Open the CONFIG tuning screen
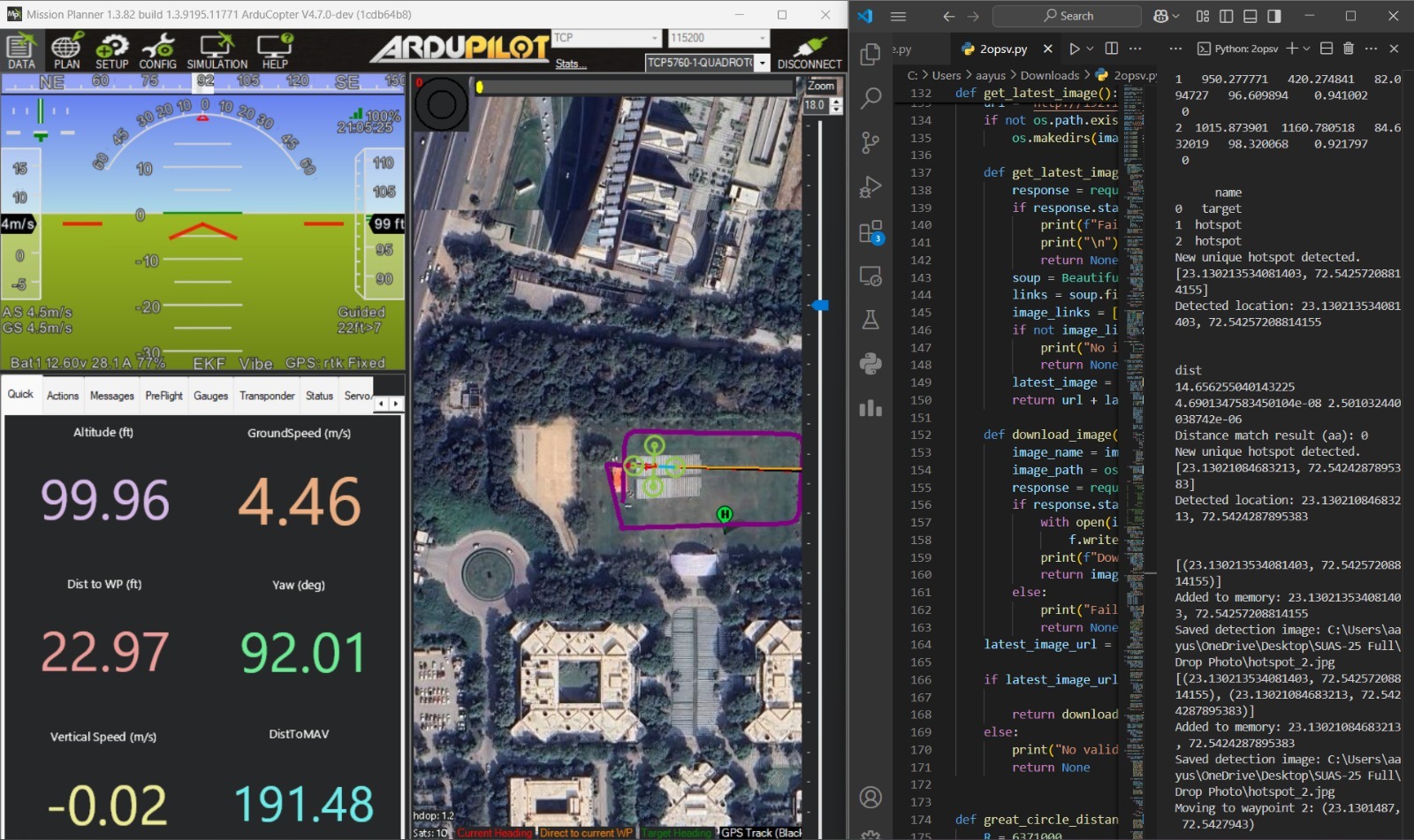The width and height of the screenshot is (1414, 840). tap(157, 50)
